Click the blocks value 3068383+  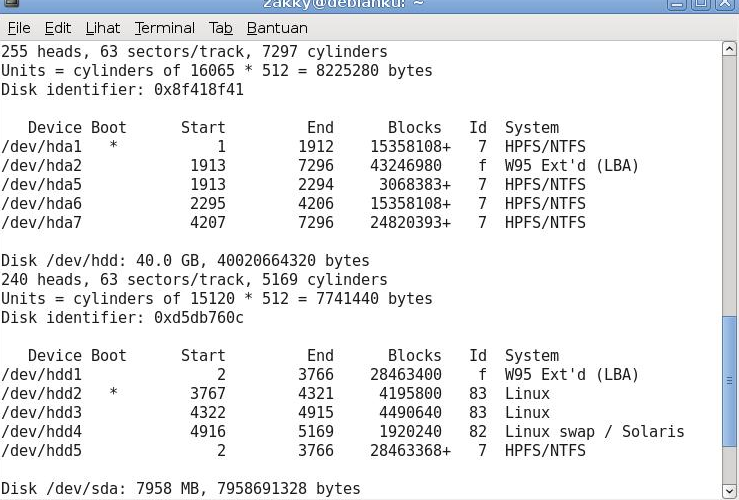click(415, 184)
